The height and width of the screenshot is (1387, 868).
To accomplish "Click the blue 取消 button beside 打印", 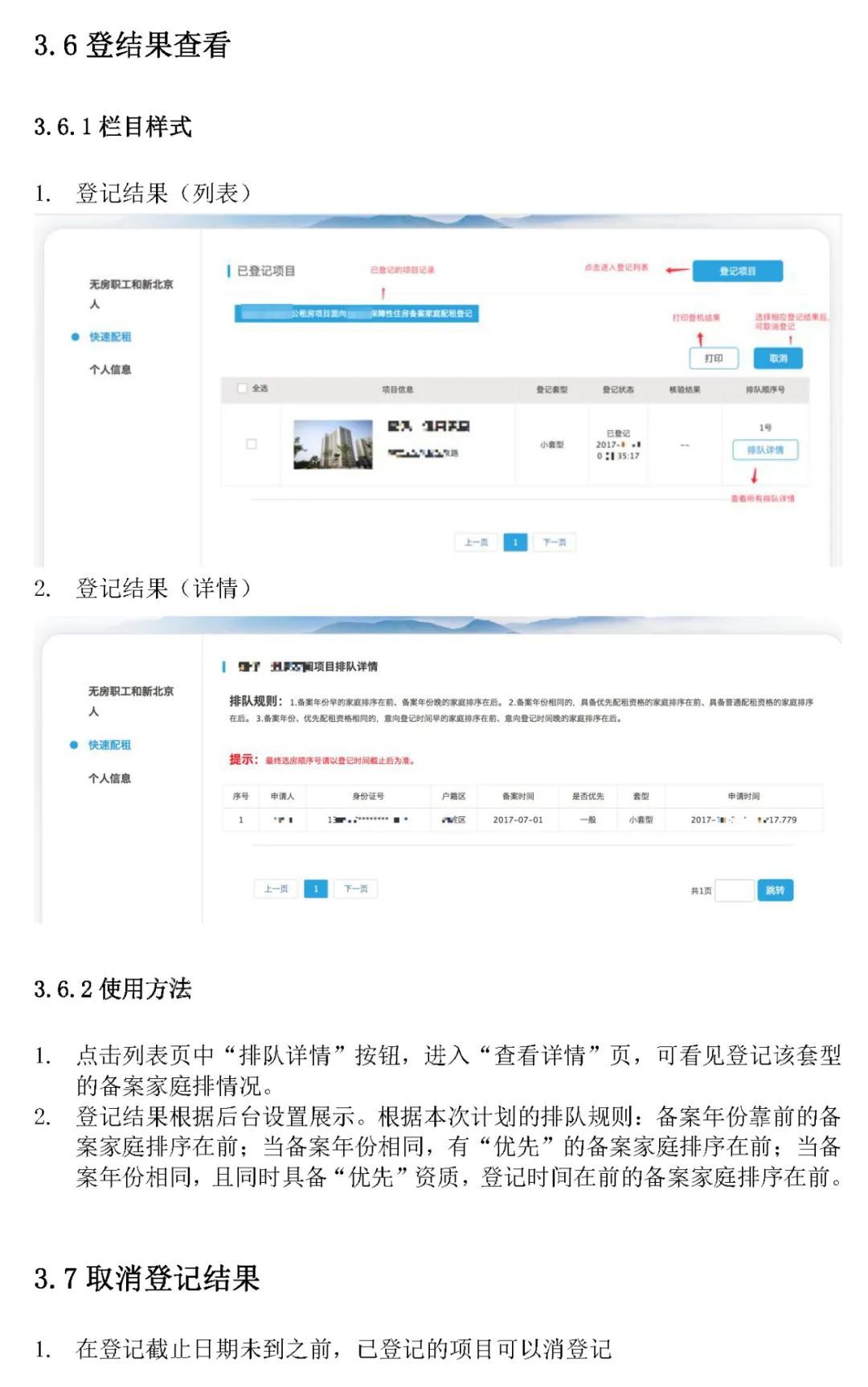I will (777, 359).
